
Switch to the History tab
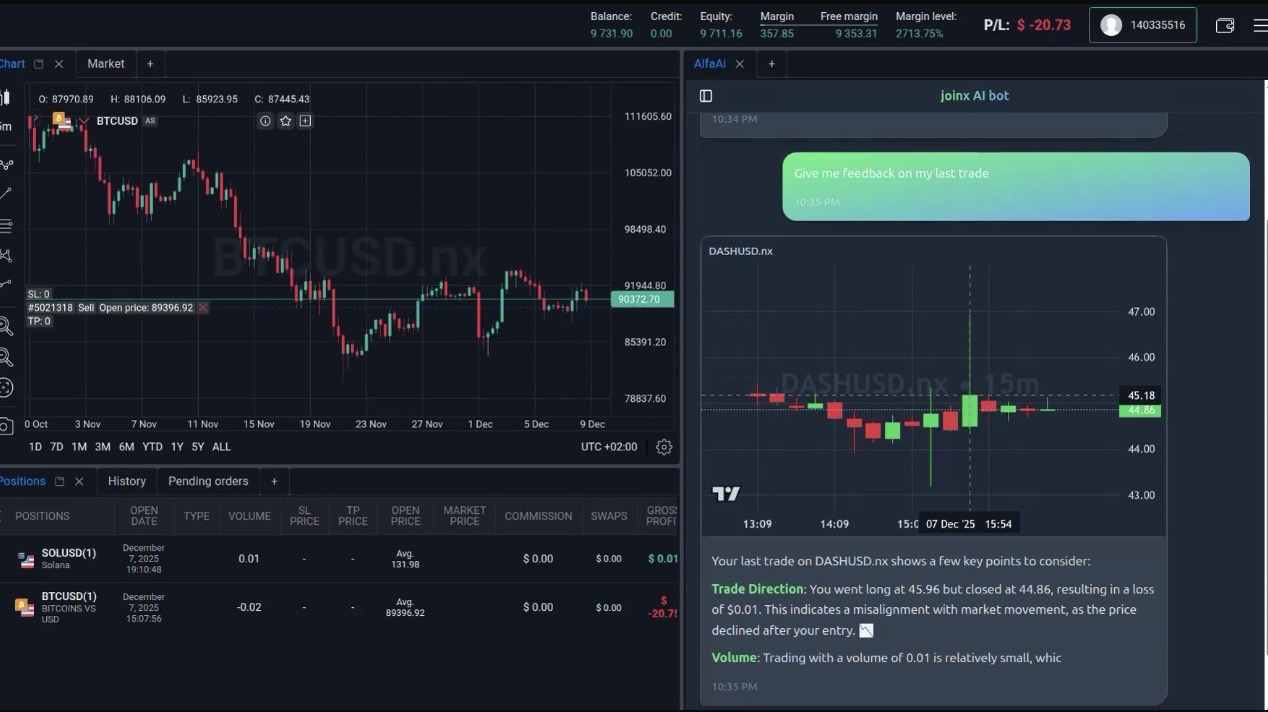[126, 481]
